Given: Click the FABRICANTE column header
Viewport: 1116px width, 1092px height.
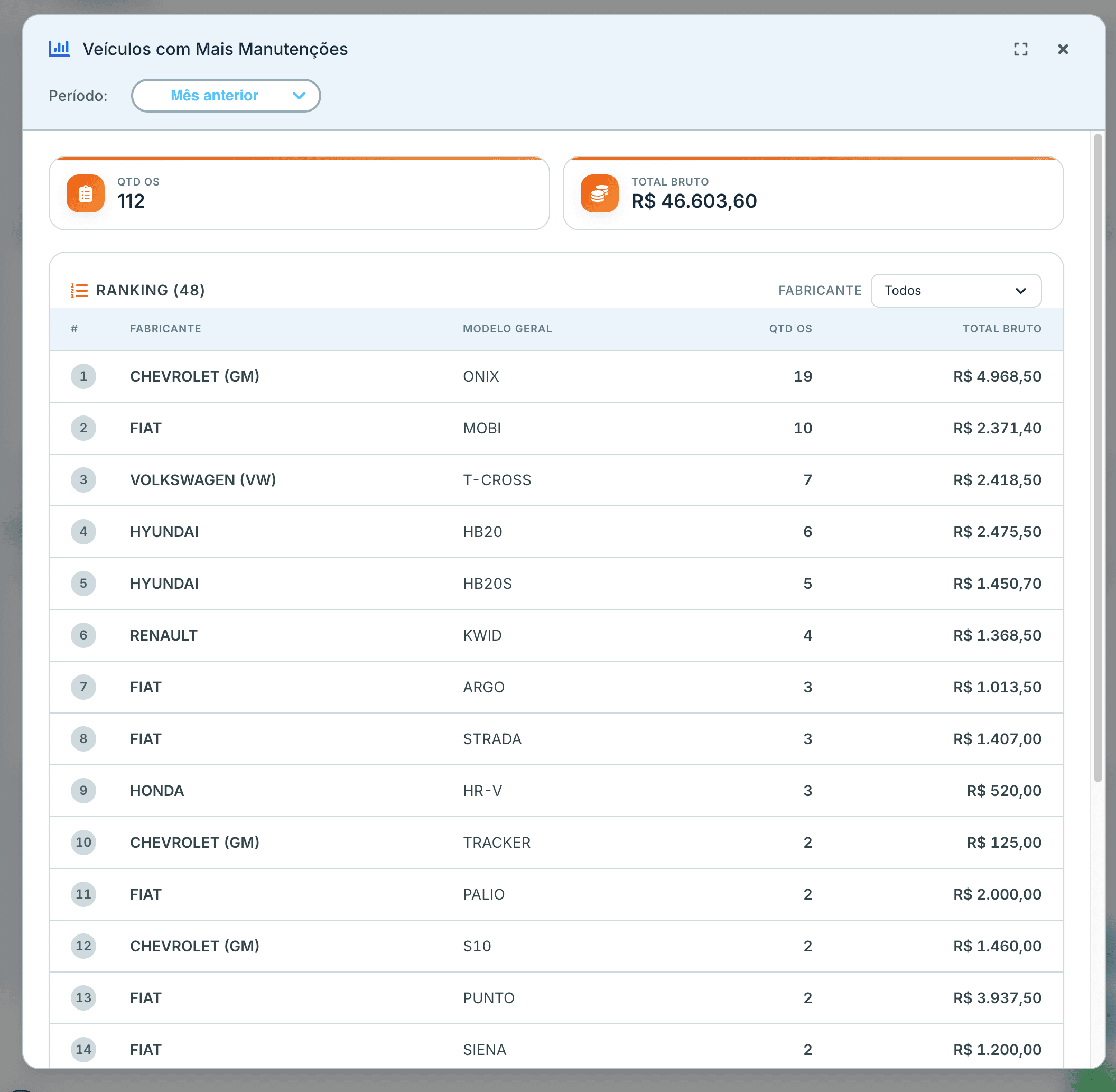Looking at the screenshot, I should click(166, 329).
